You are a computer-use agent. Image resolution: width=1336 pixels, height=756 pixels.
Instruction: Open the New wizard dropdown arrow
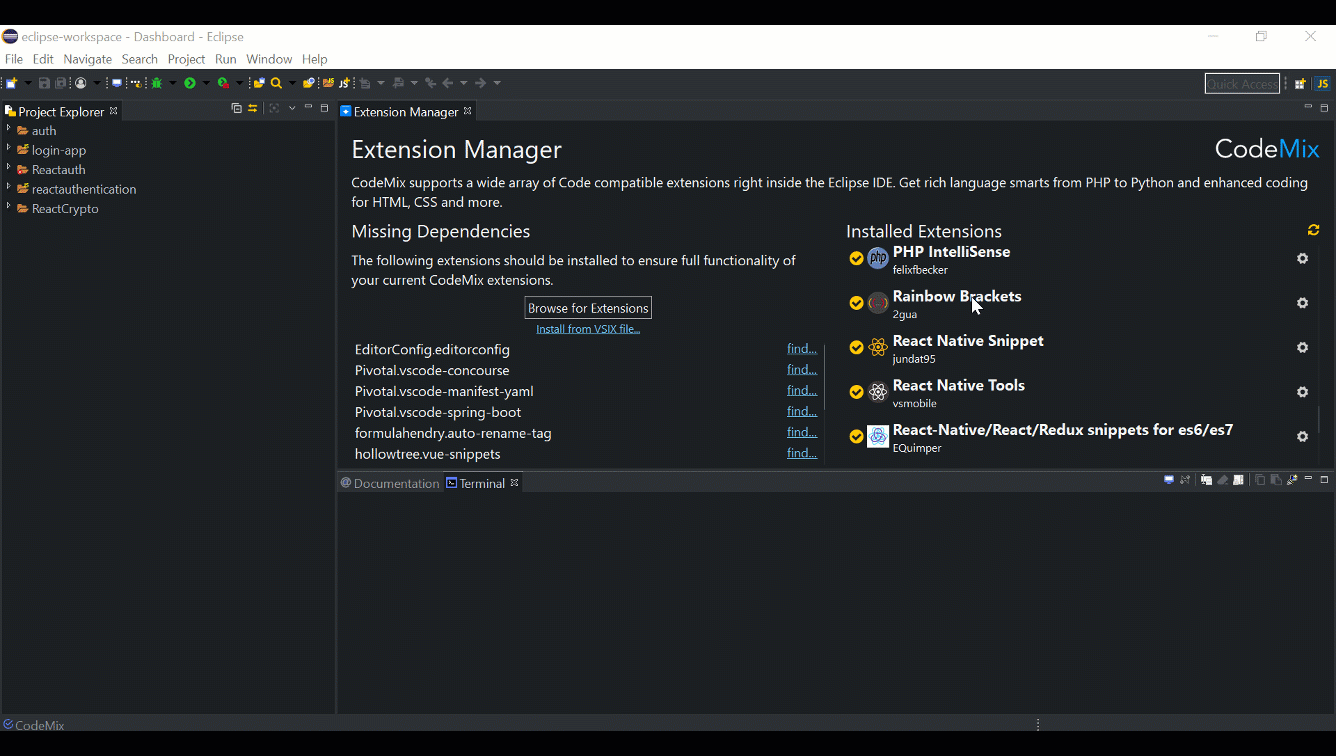[x=28, y=83]
